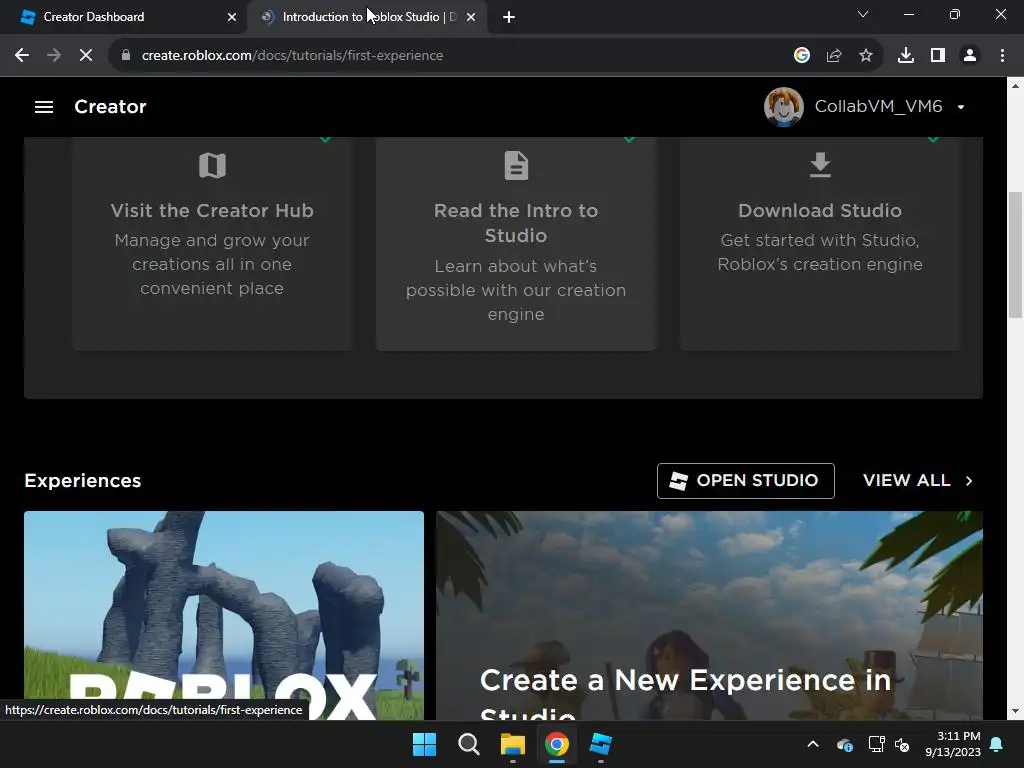Close the Creator Dashboard tab
Screen dimensions: 1024x768
(231, 17)
